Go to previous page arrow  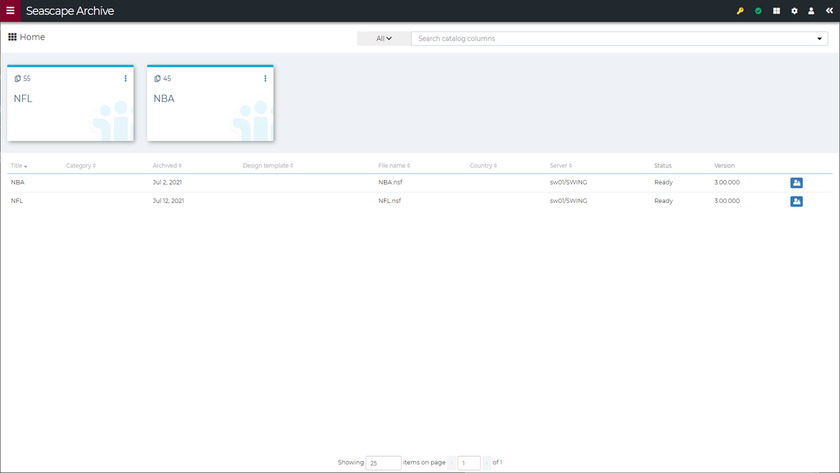[452, 463]
